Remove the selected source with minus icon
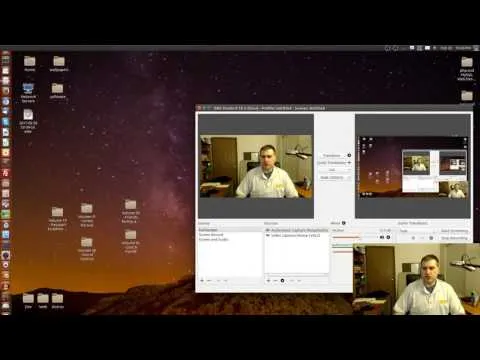The image size is (480, 360). (276, 281)
